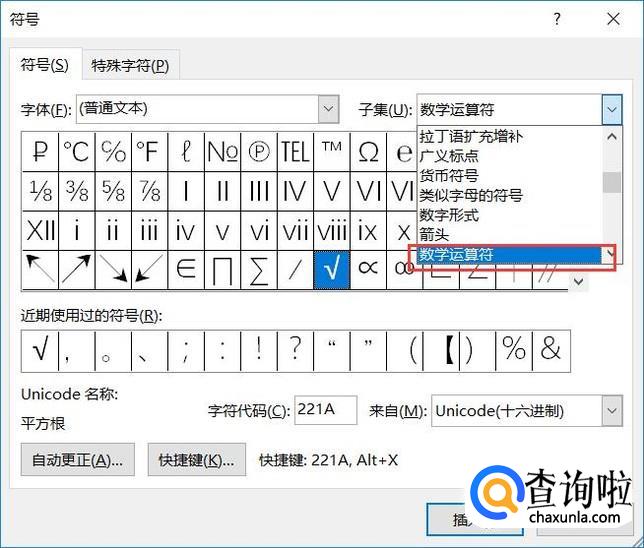Image resolution: width=644 pixels, height=548 pixels.
Task: Choose 数学运算符 from subset list
Action: tap(509, 255)
